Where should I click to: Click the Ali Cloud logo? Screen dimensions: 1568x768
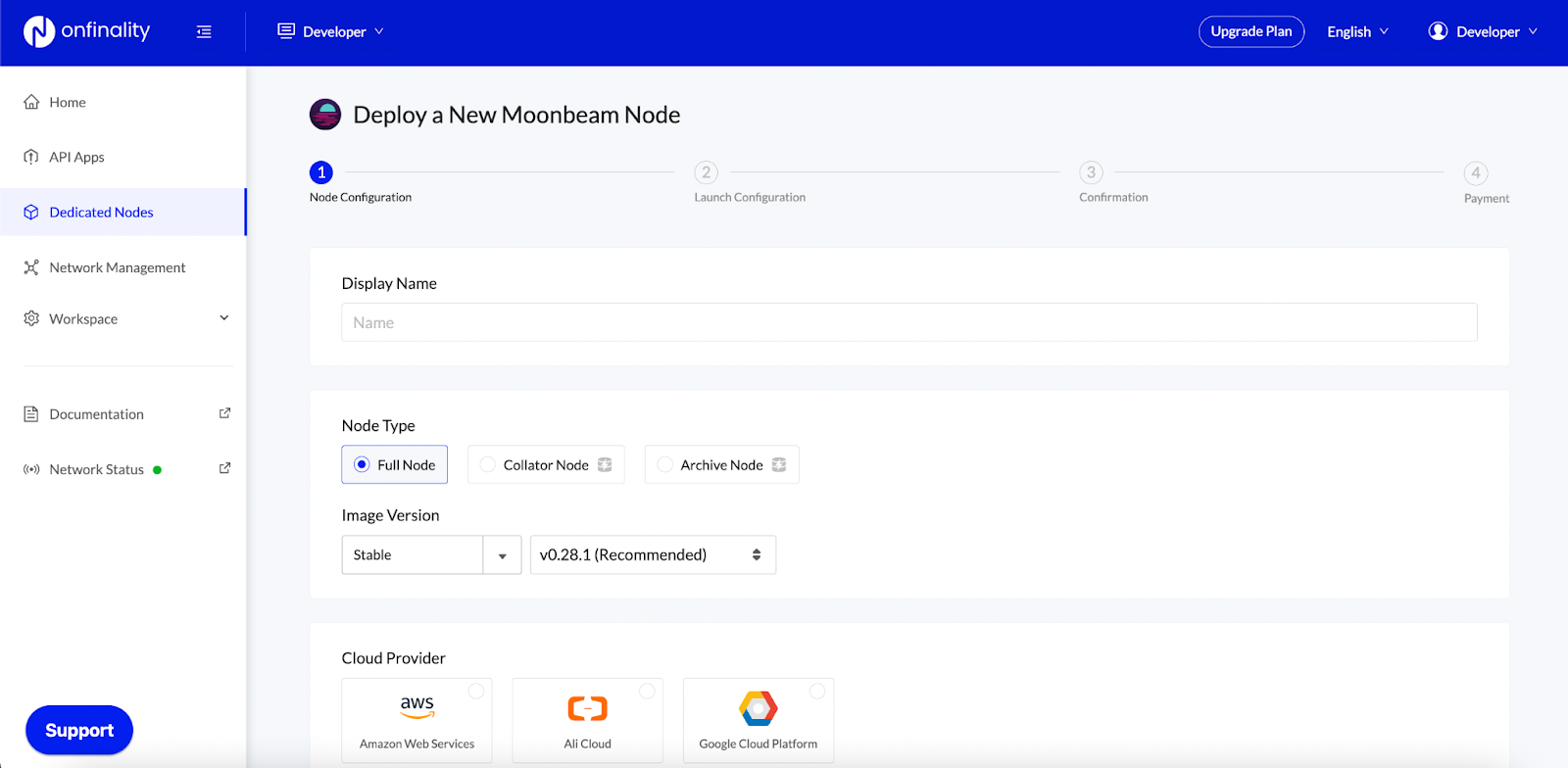(588, 708)
